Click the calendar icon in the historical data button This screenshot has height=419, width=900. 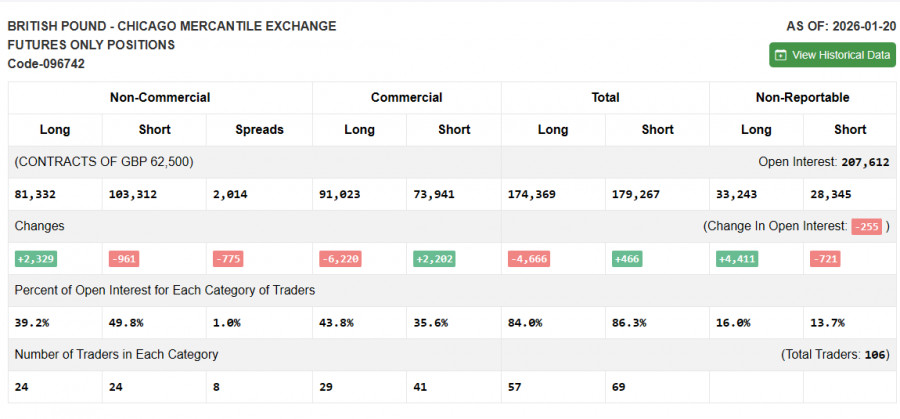pos(781,55)
